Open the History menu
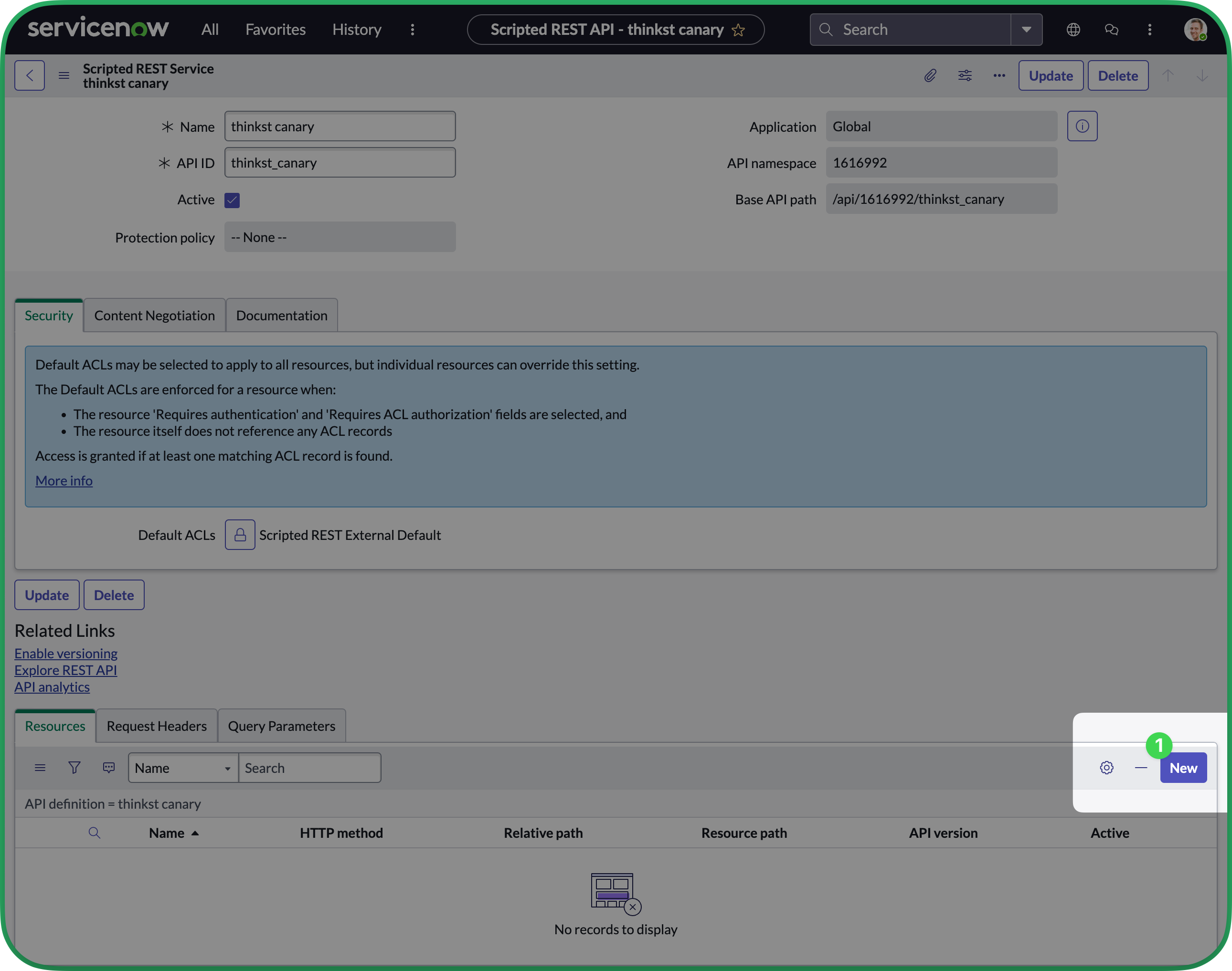The image size is (1232, 971). coord(356,30)
